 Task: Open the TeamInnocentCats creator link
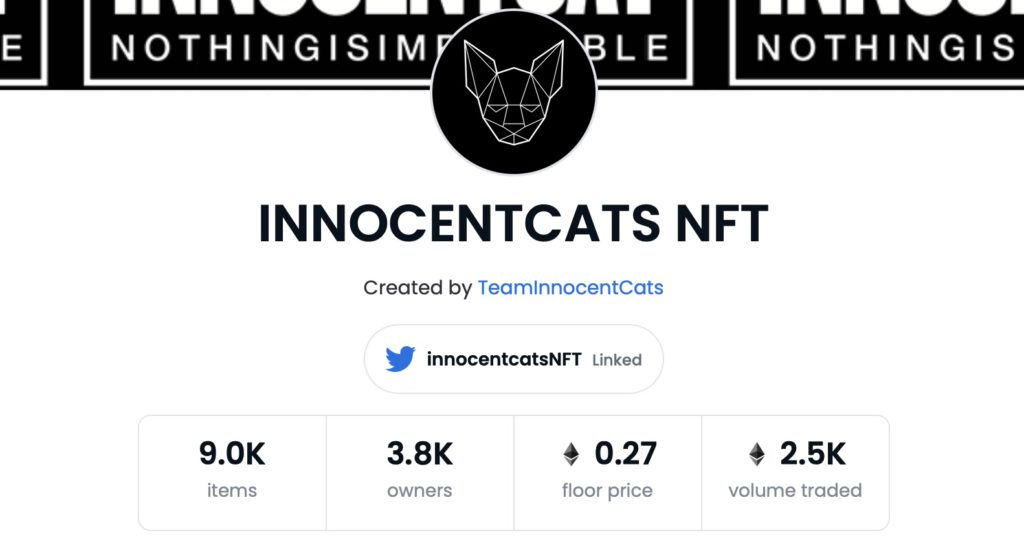click(x=570, y=288)
